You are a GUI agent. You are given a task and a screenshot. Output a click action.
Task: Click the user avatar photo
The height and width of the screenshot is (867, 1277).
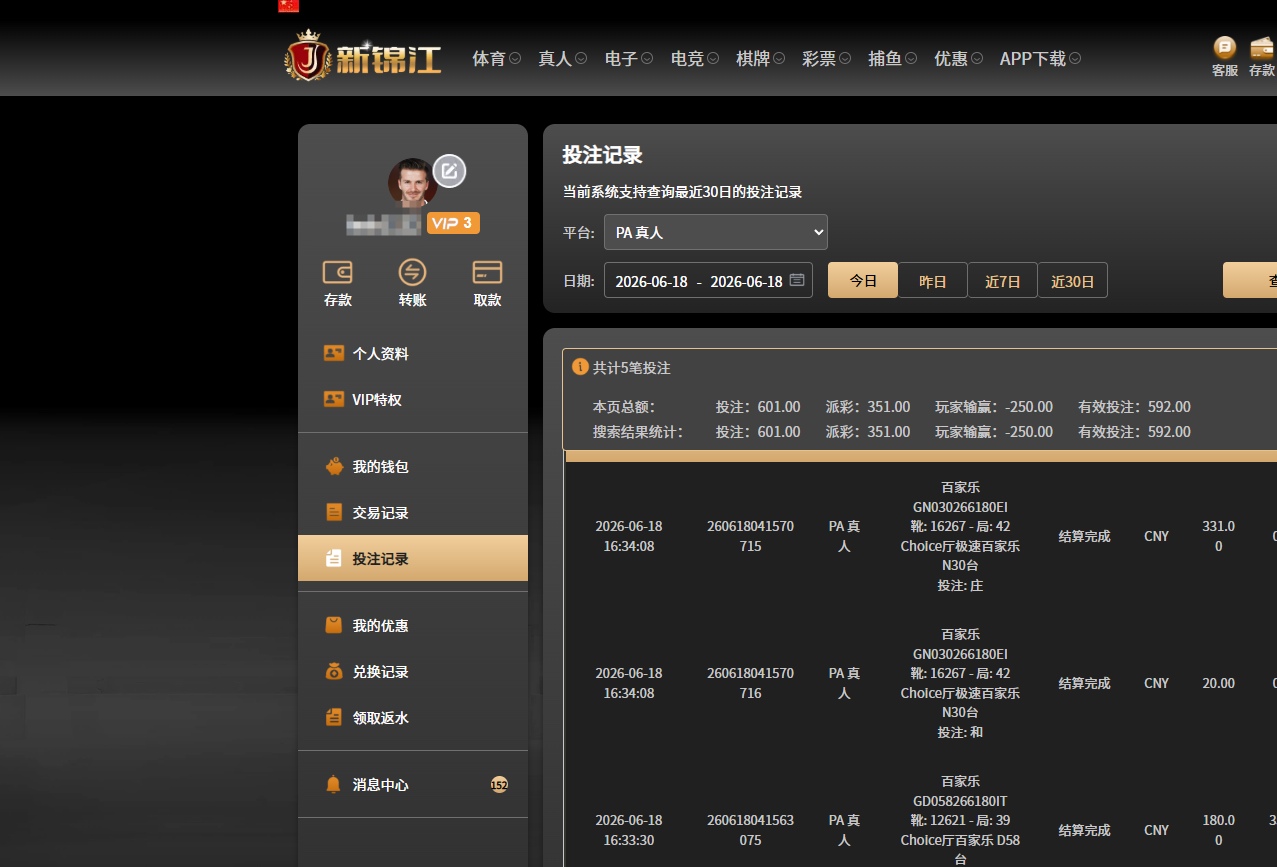tap(412, 183)
